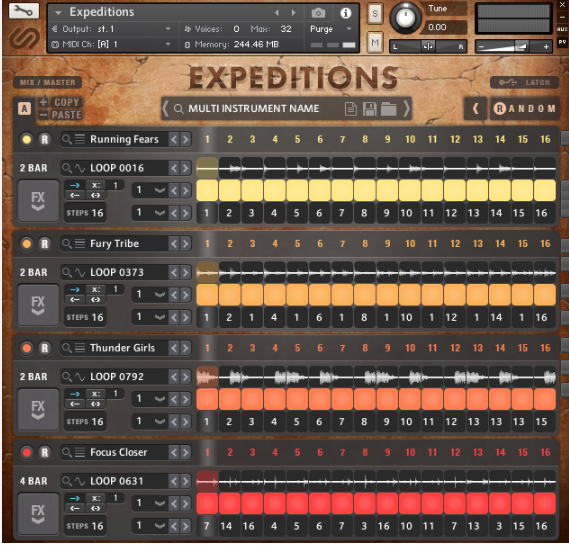Click the camera snapshot icon

tap(318, 13)
